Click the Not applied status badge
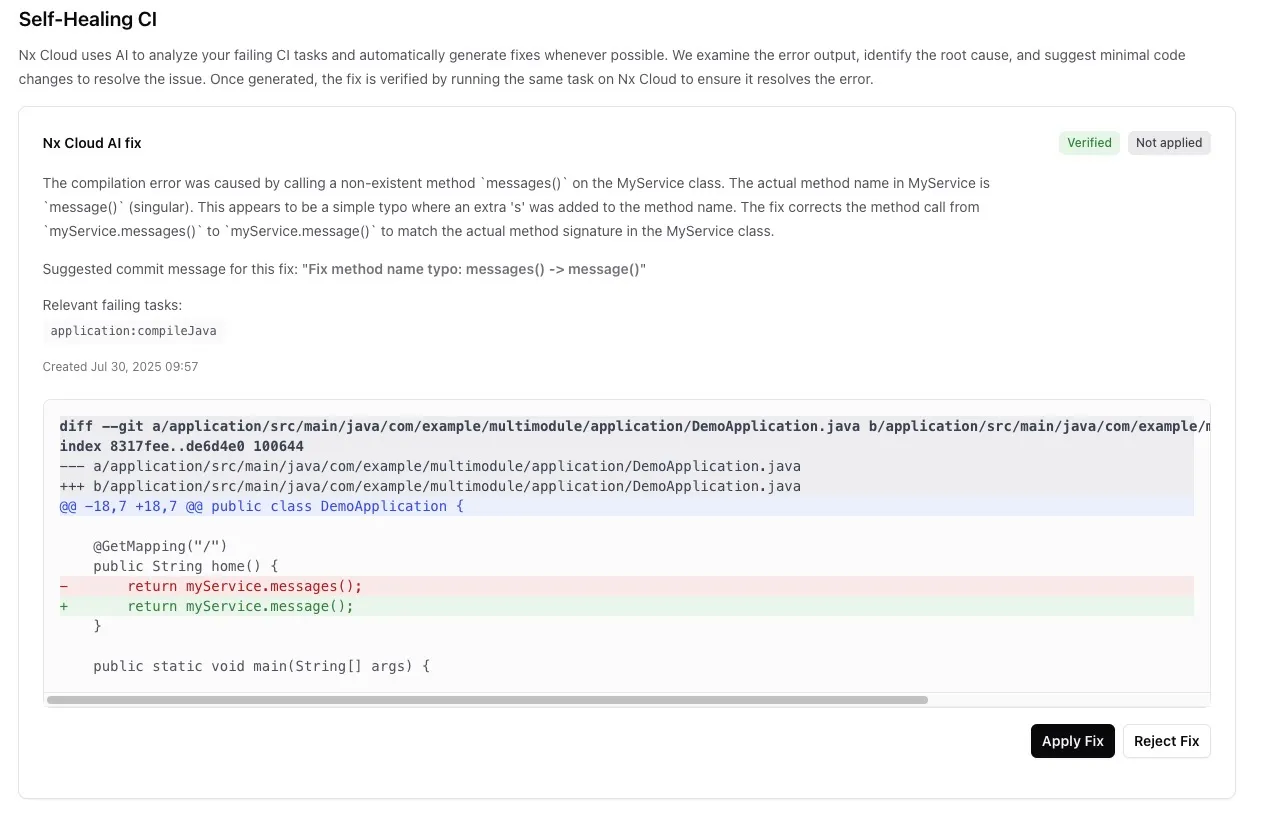1262x816 pixels. pos(1169,142)
